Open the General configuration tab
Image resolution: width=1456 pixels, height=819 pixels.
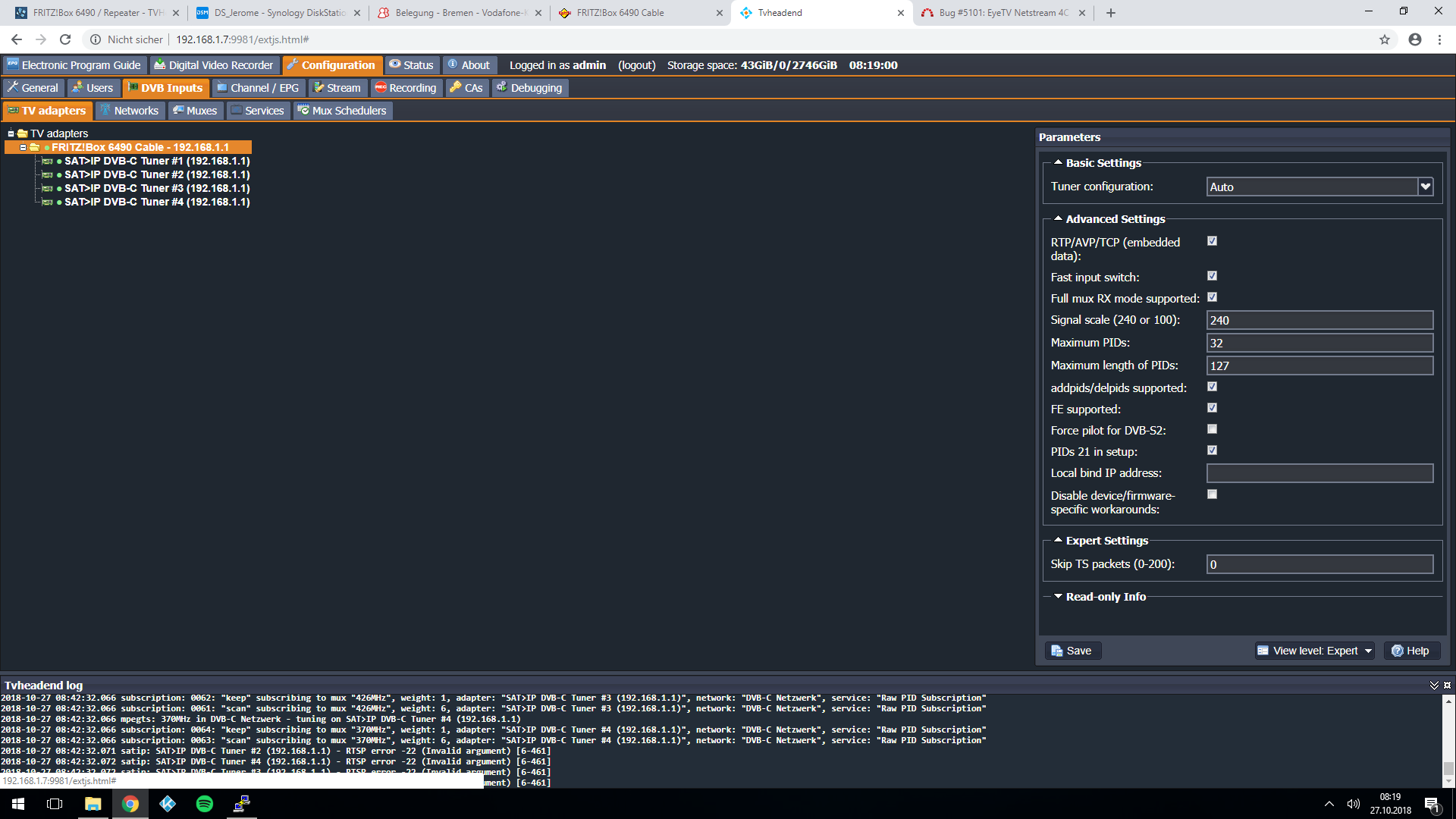pos(33,88)
